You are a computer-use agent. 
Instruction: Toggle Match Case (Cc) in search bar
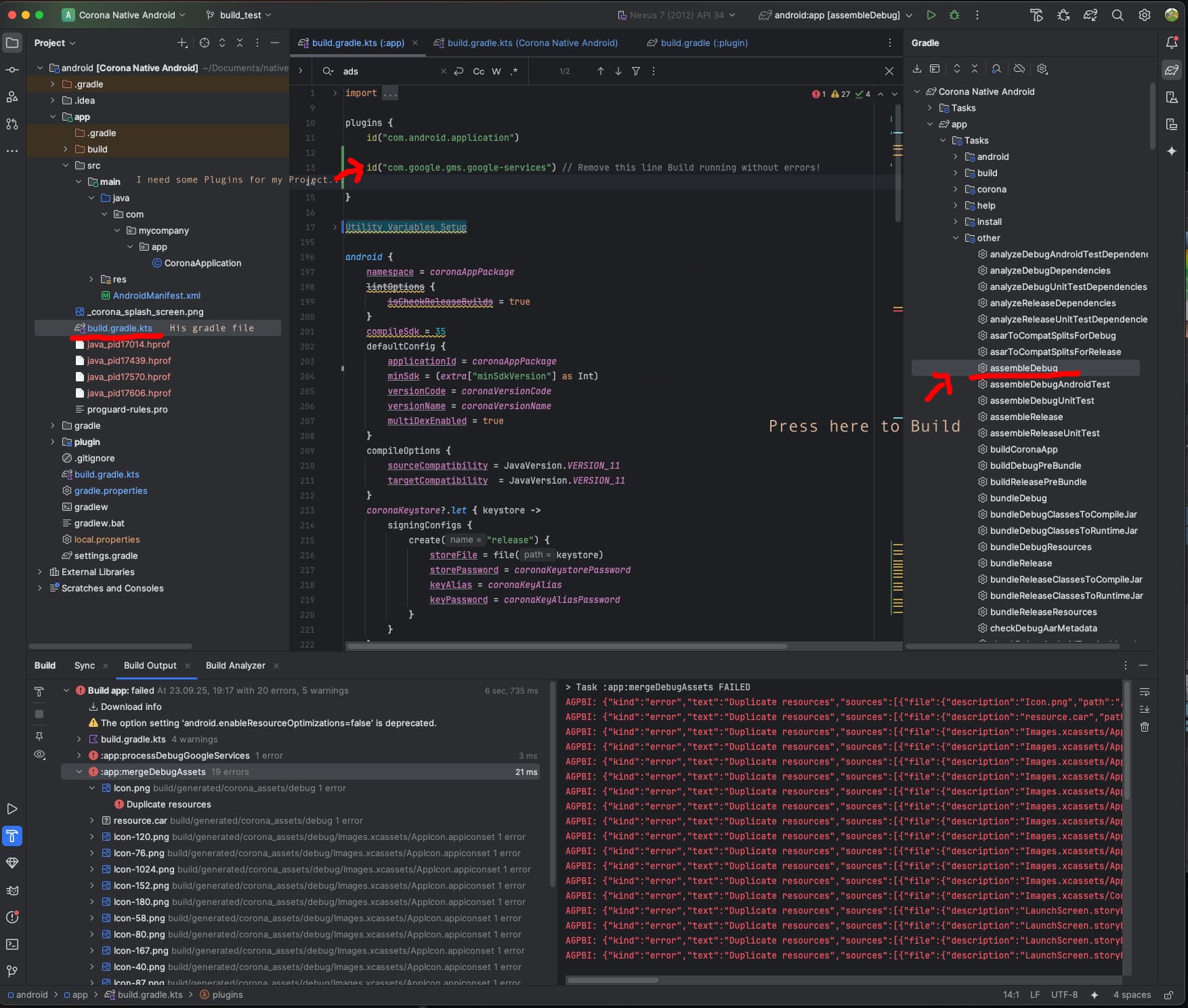click(x=478, y=71)
